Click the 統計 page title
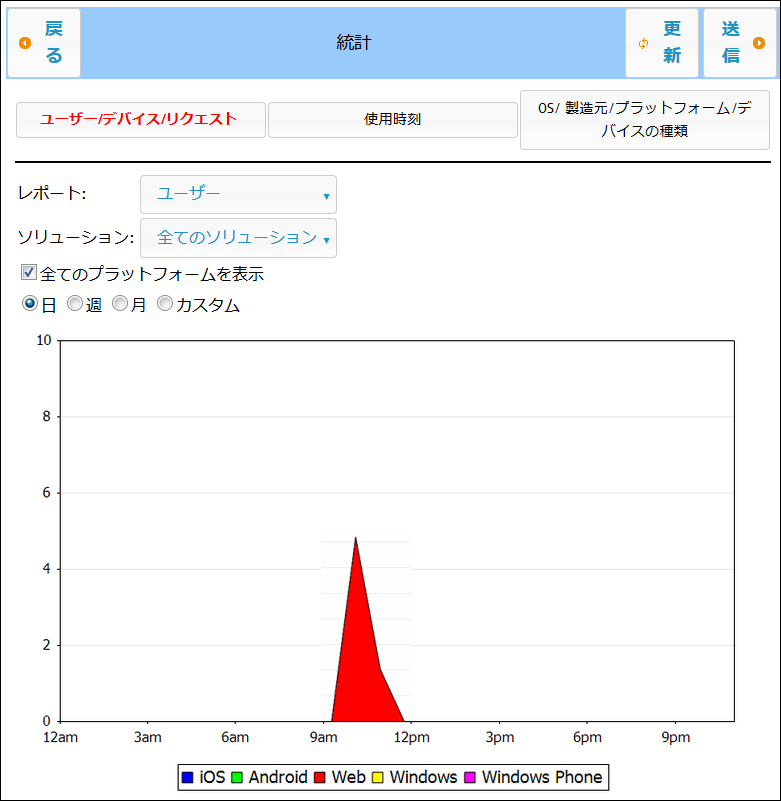 pos(353,43)
